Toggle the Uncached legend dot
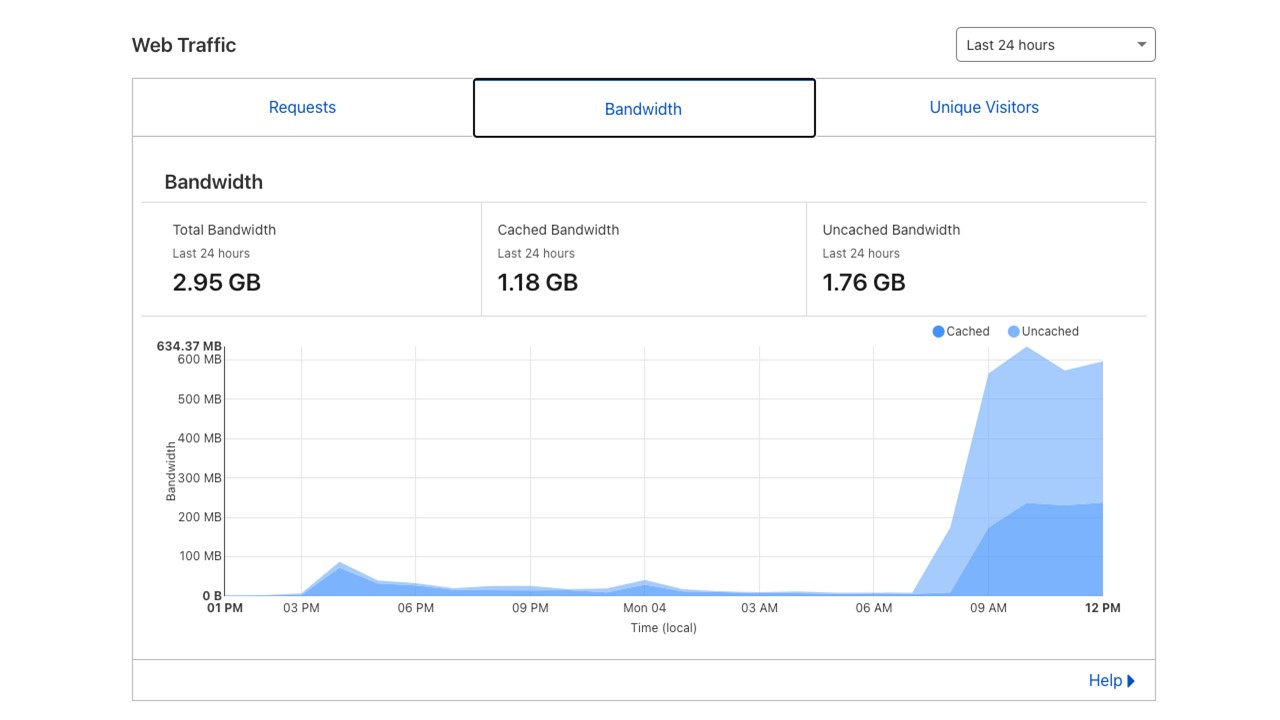The height and width of the screenshot is (720, 1280). coord(1013,332)
